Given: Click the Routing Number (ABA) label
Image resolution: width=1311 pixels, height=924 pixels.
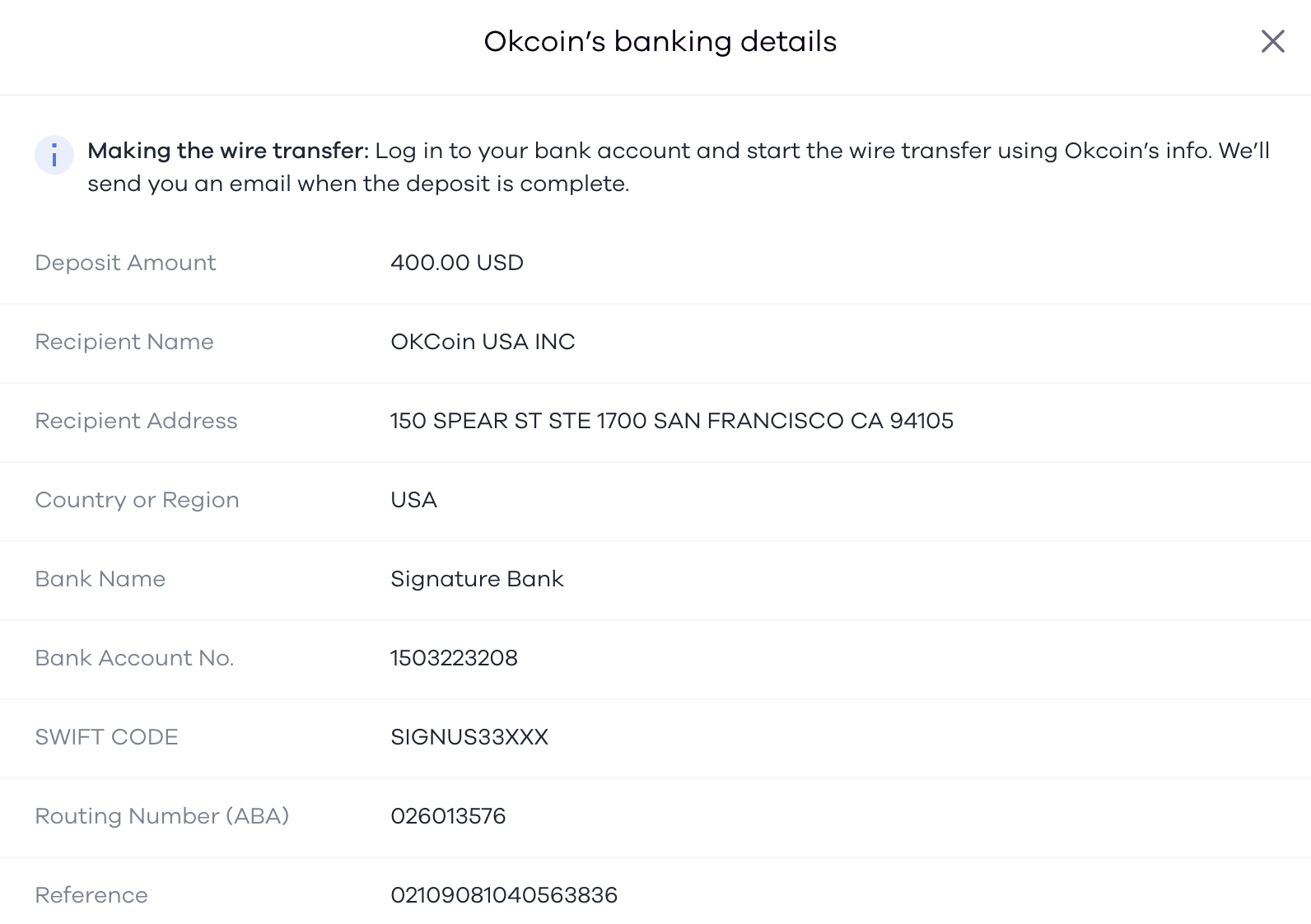Looking at the screenshot, I should [x=162, y=816].
